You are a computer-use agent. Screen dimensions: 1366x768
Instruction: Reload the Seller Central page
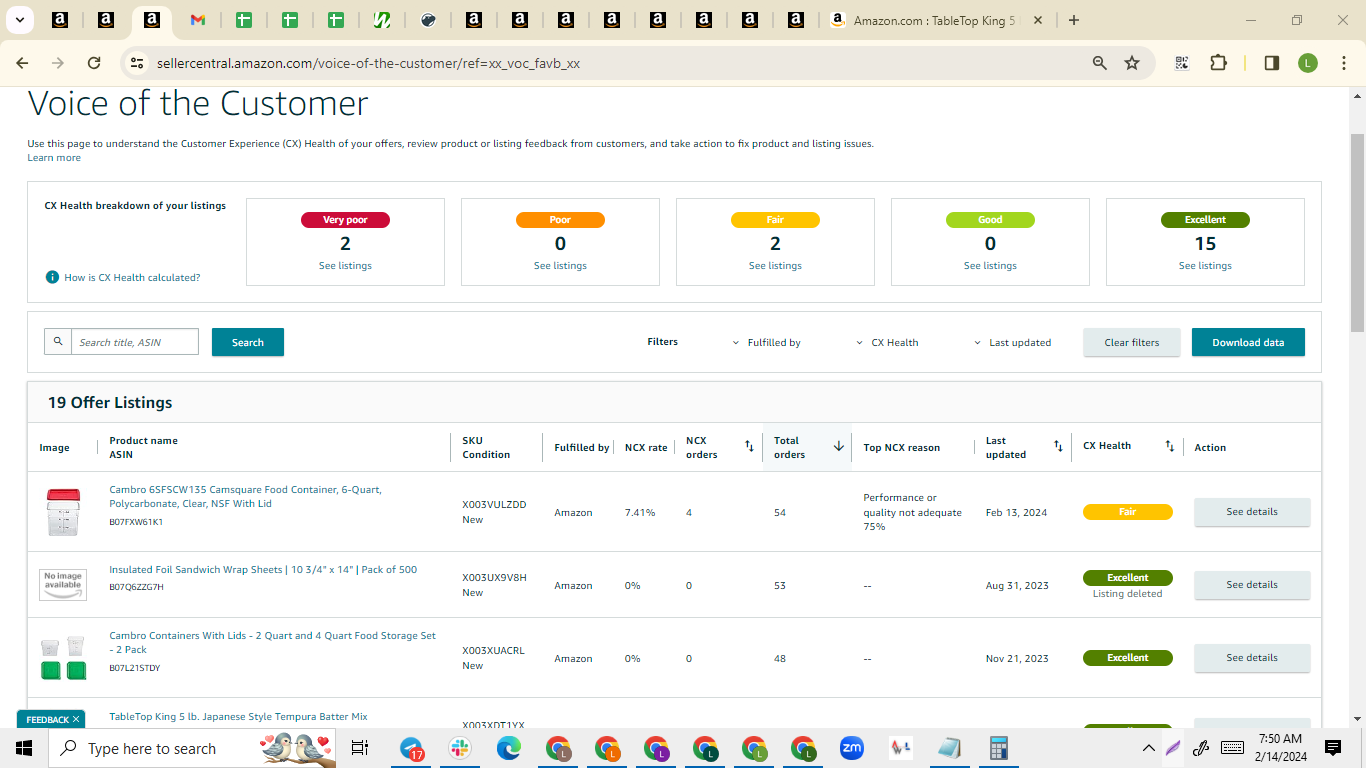(94, 63)
